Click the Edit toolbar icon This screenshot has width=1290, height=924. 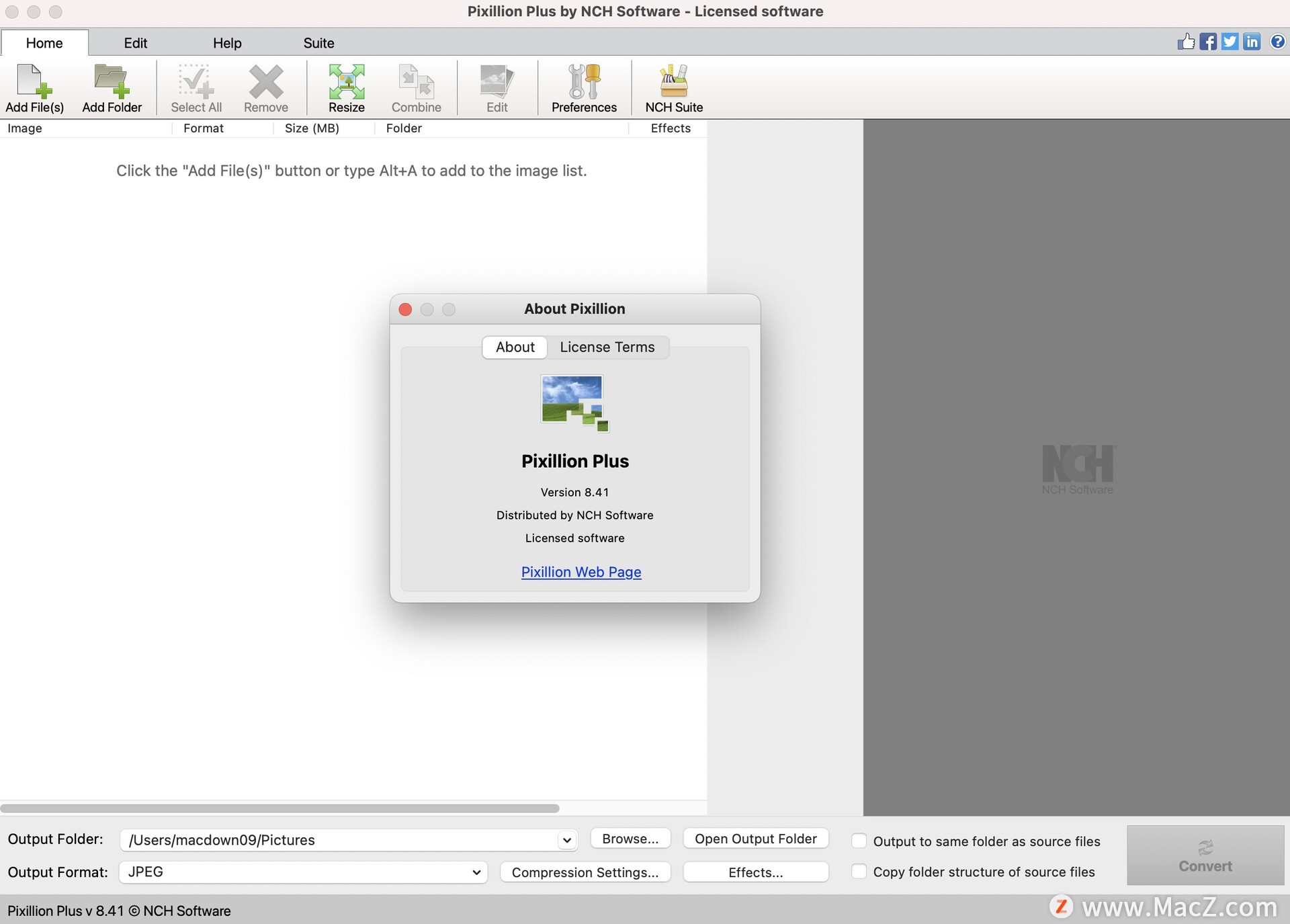point(497,88)
